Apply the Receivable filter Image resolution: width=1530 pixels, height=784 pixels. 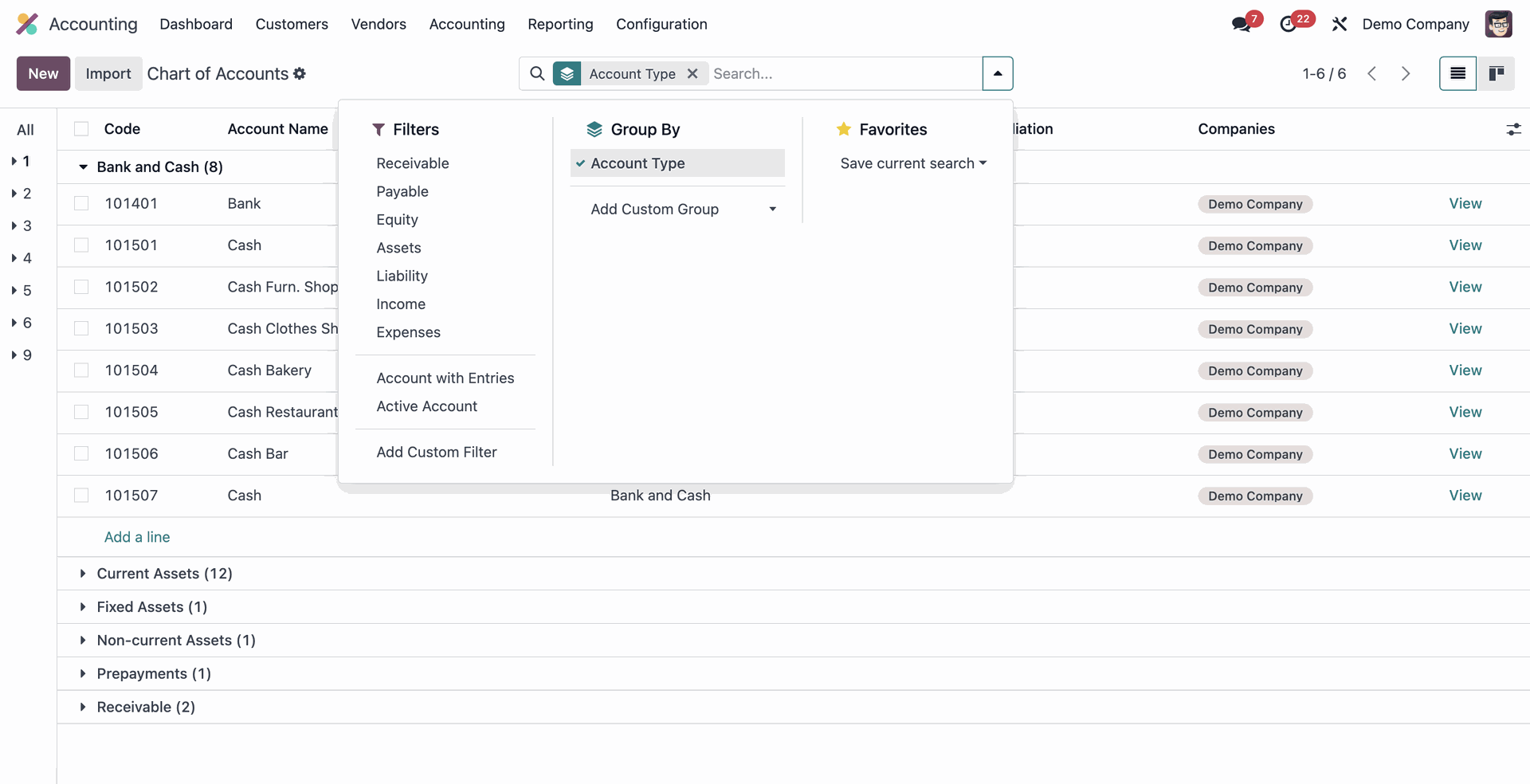(x=412, y=163)
